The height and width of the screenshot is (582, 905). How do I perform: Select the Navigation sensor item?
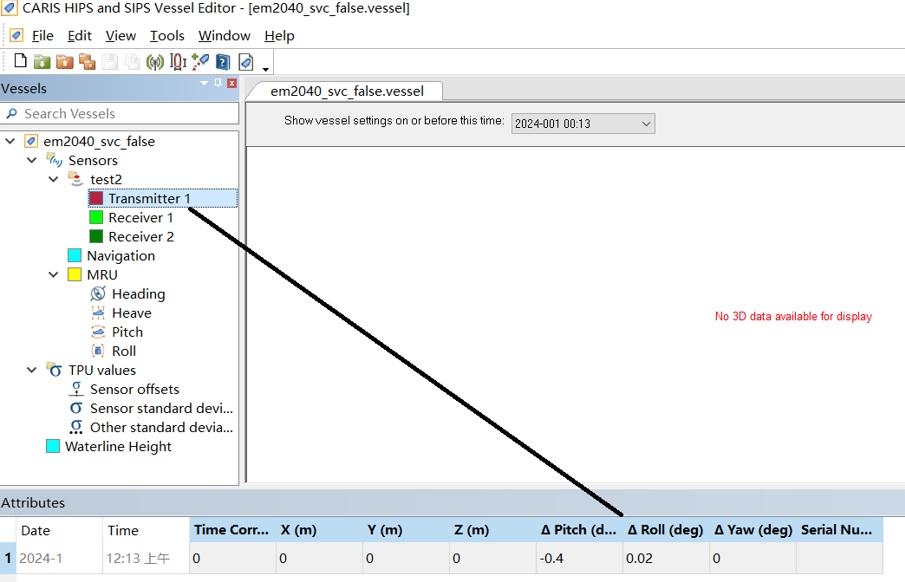point(121,256)
